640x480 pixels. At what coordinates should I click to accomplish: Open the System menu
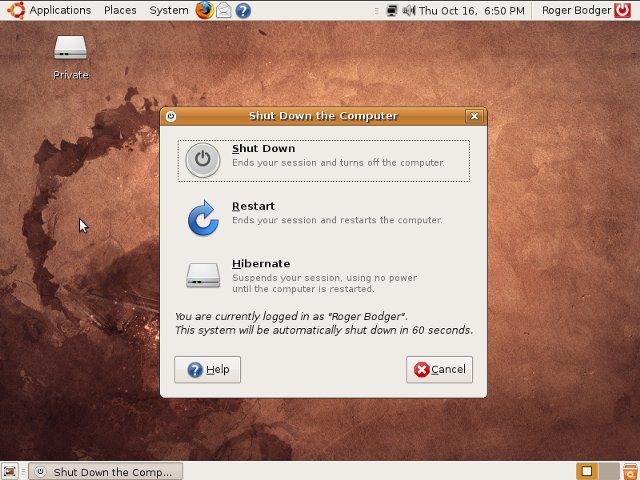click(x=169, y=11)
